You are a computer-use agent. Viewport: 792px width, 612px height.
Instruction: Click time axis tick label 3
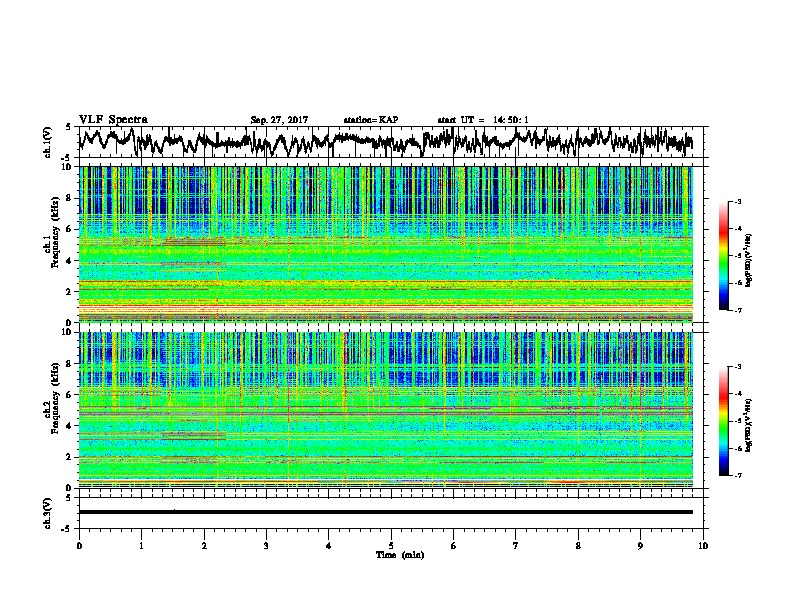(266, 545)
